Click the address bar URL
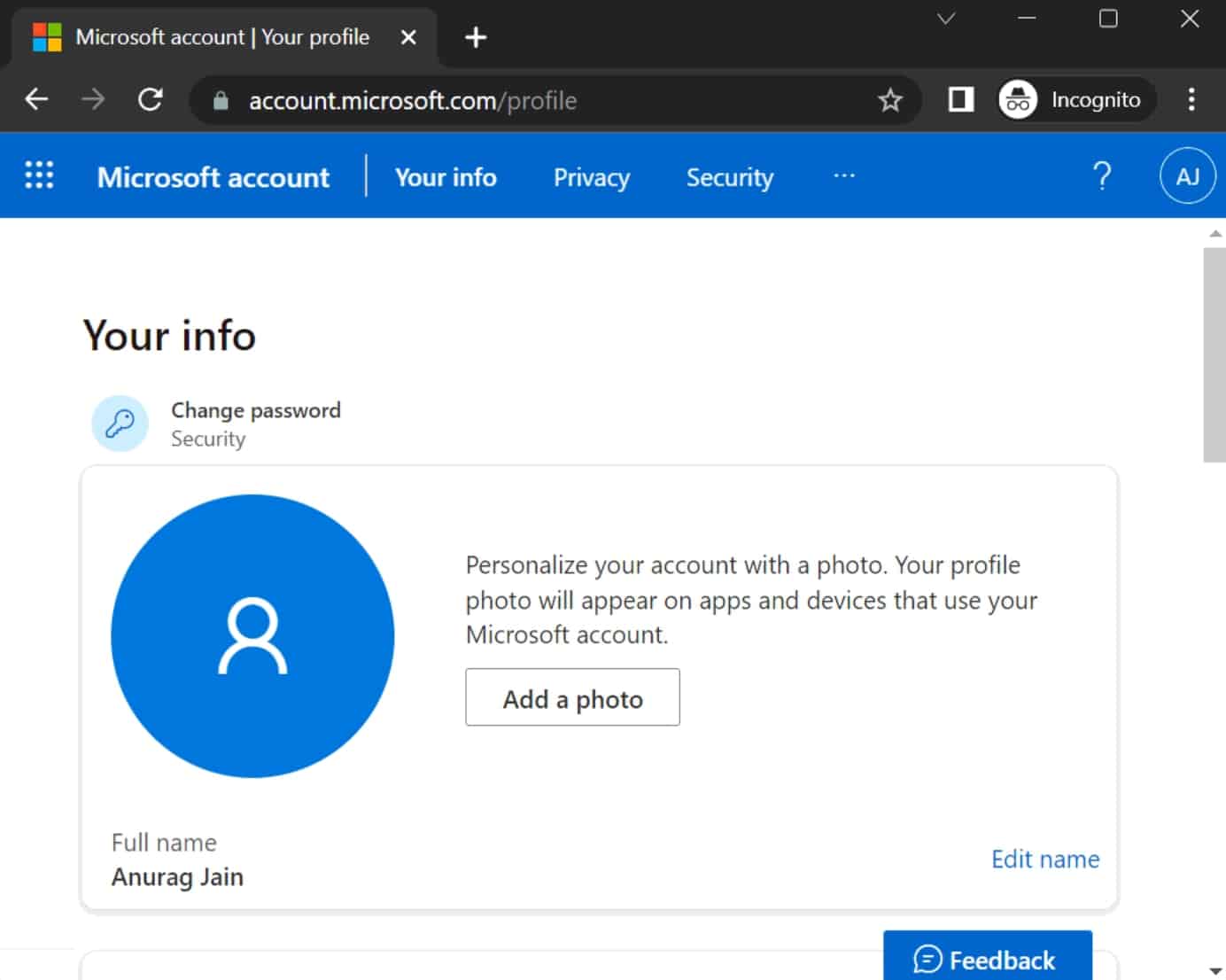This screenshot has width=1226, height=980. coord(413,101)
